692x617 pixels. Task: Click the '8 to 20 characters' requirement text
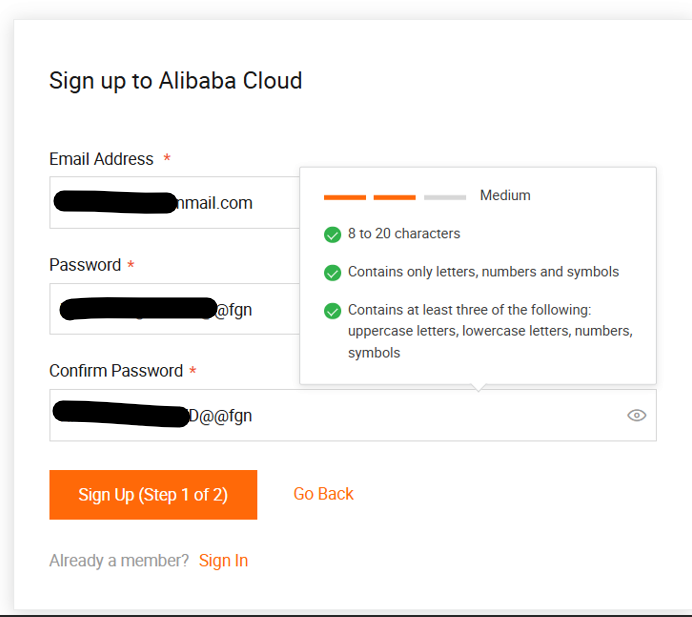(404, 234)
